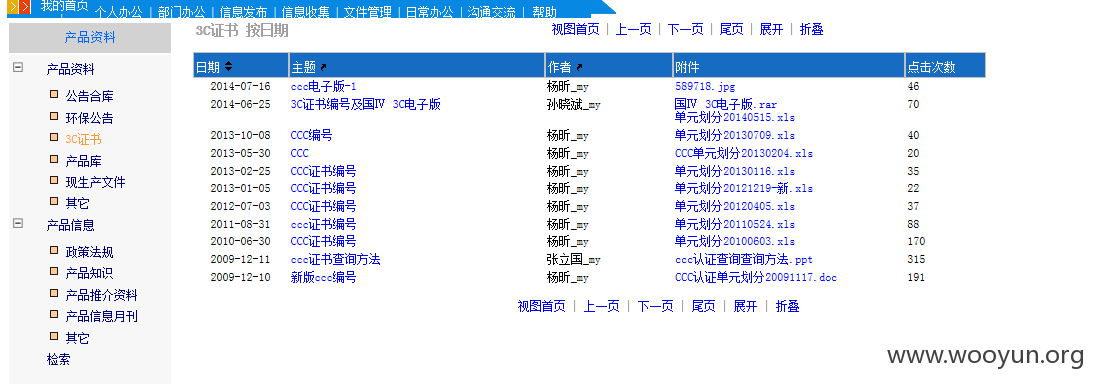Click the square icon before 政策法规
Image resolution: width=1093 pixels, height=384 pixels.
(x=54, y=250)
